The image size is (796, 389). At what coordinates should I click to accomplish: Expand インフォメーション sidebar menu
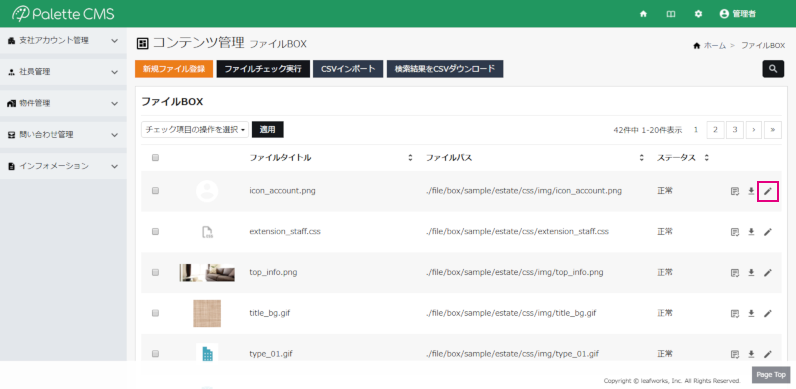coord(63,166)
